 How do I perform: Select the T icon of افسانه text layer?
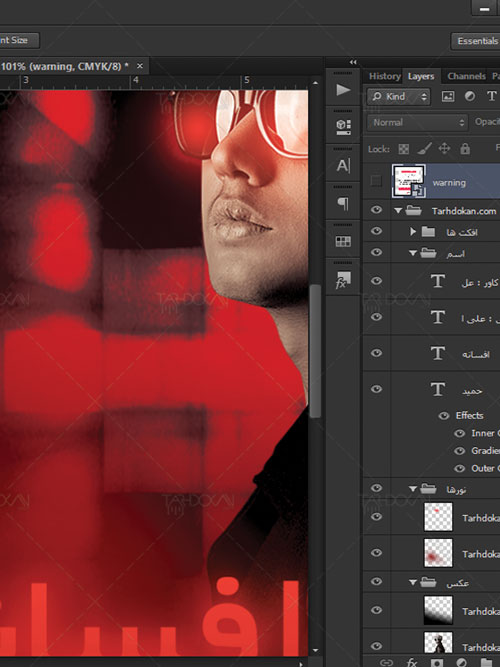(x=438, y=353)
